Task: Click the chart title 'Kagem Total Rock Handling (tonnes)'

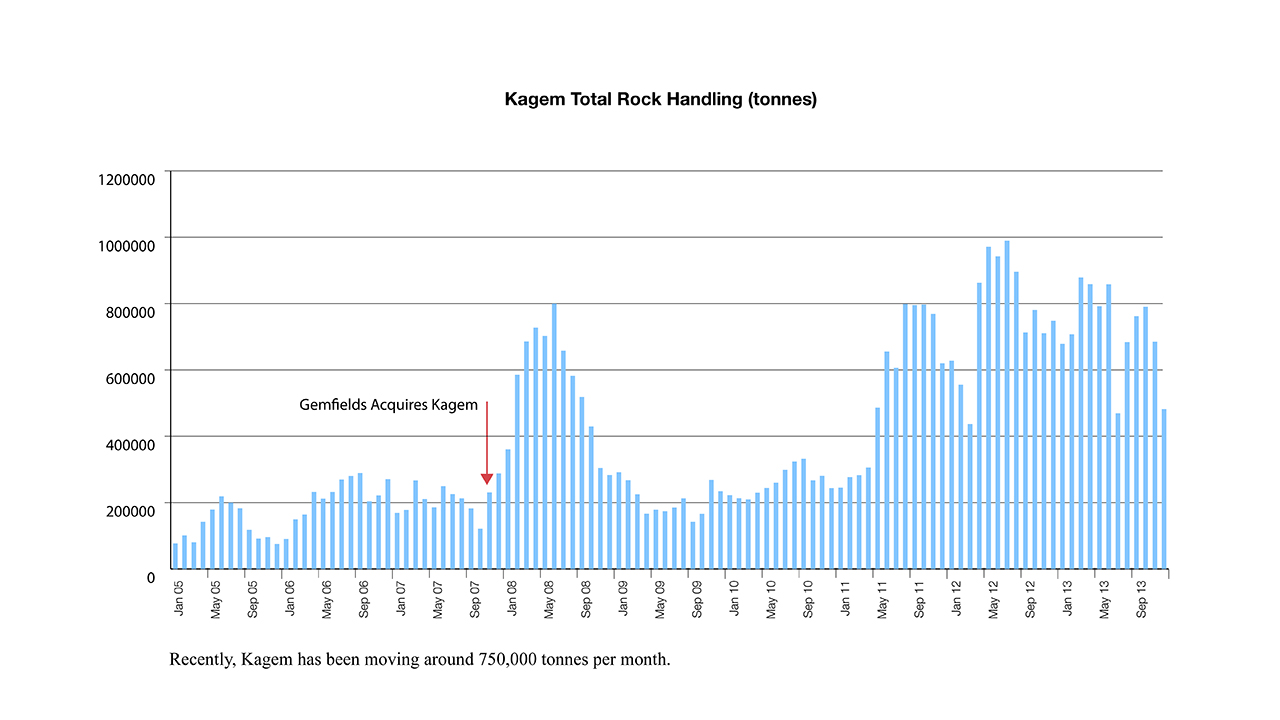Action: (x=660, y=99)
